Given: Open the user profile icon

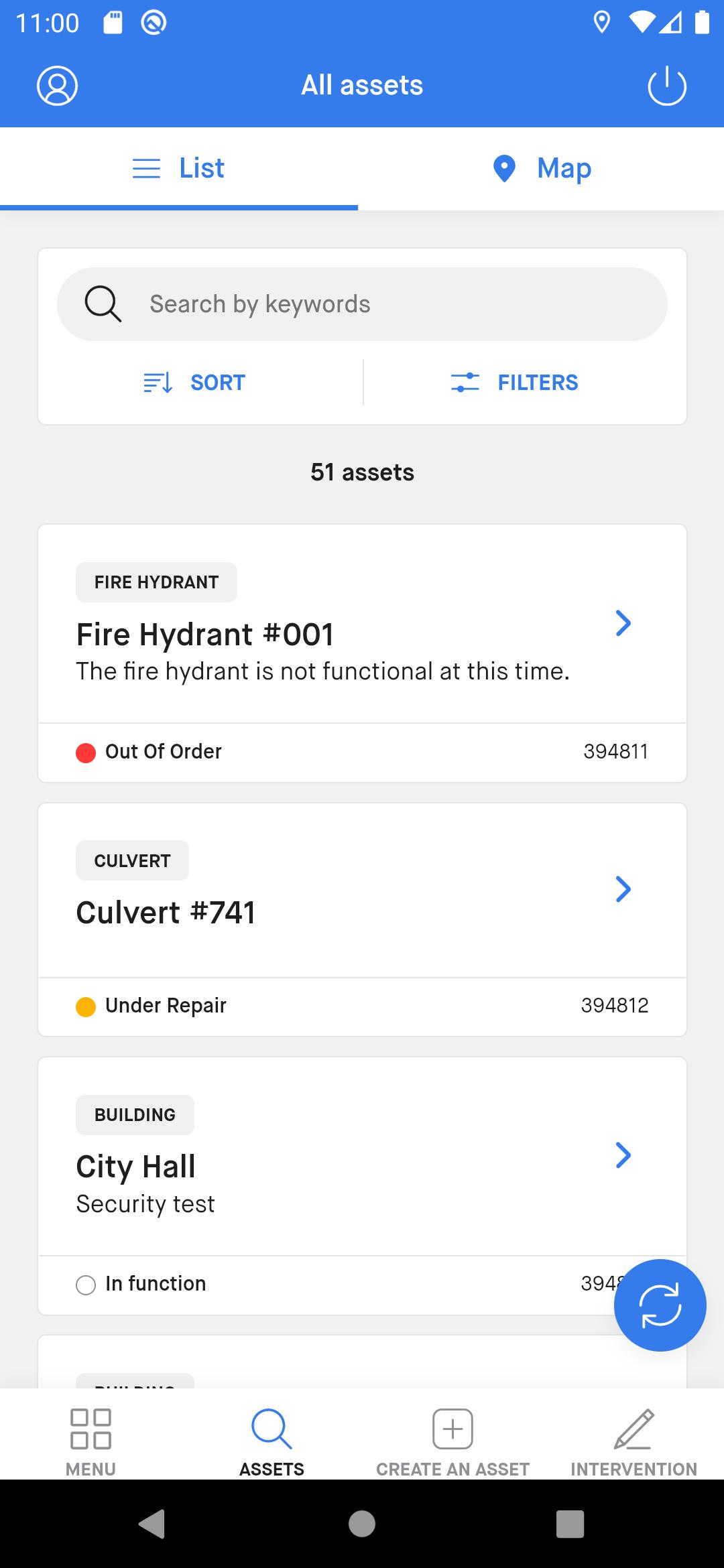Looking at the screenshot, I should point(57,86).
